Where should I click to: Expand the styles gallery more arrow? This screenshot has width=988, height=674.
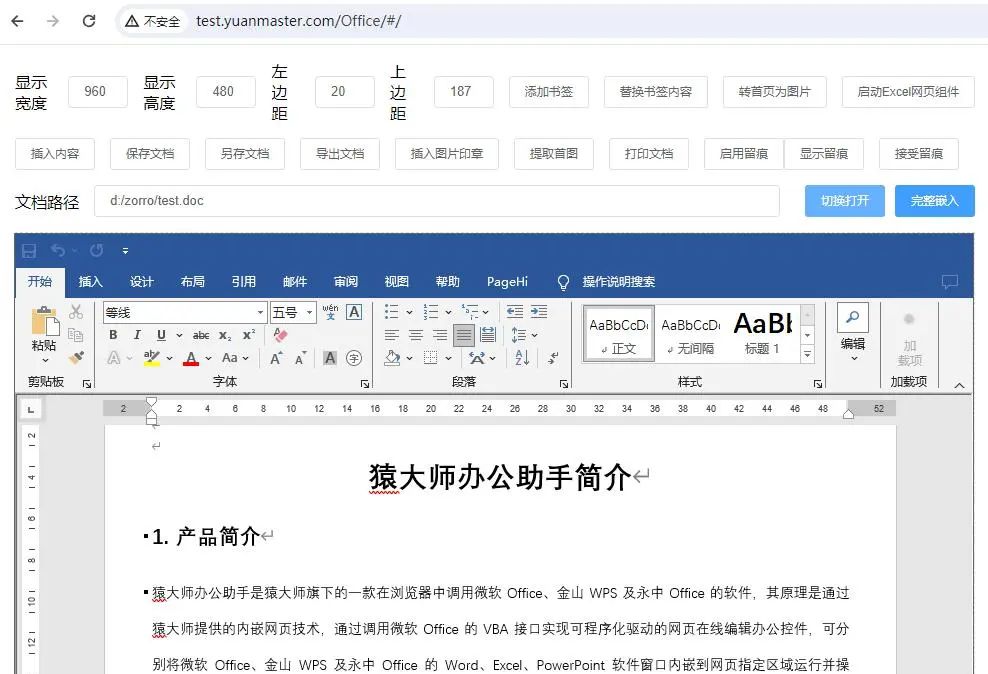coord(807,355)
